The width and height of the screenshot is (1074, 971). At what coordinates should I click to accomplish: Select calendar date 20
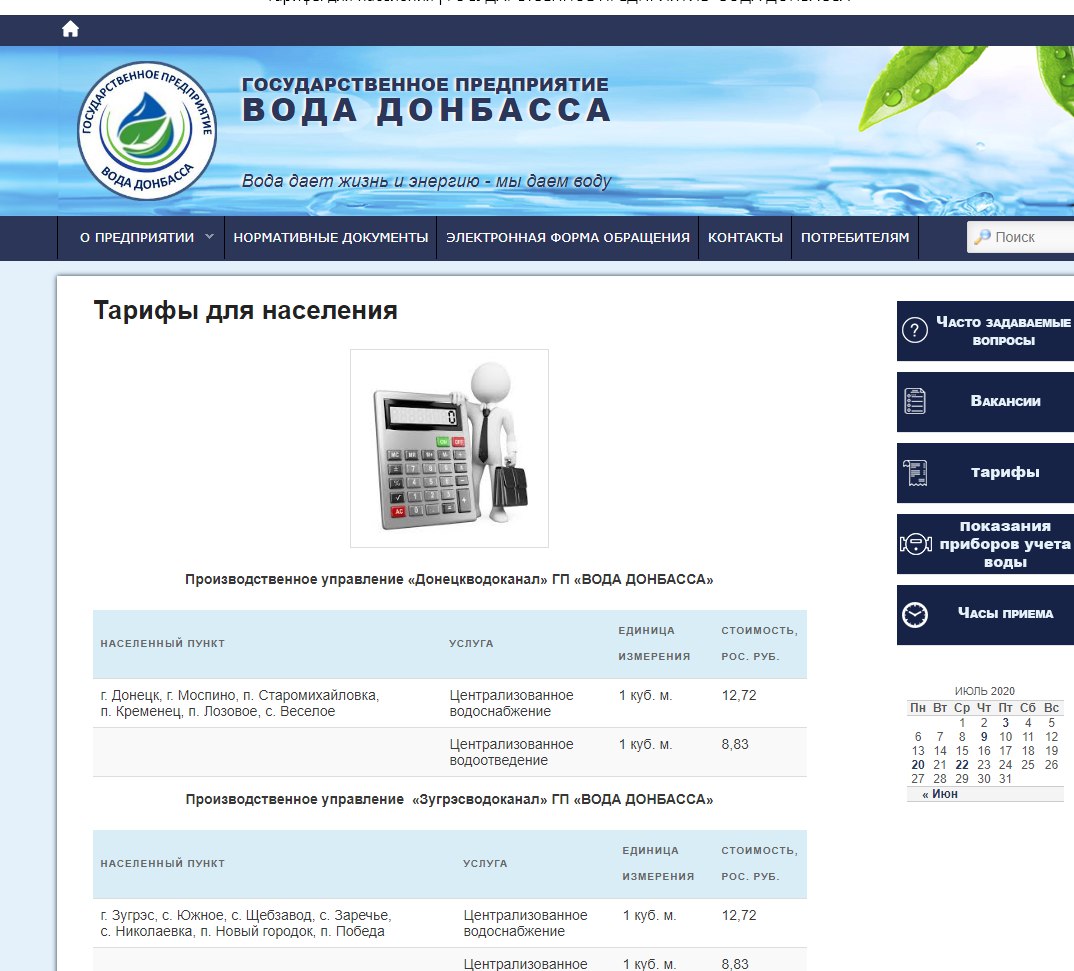918,765
